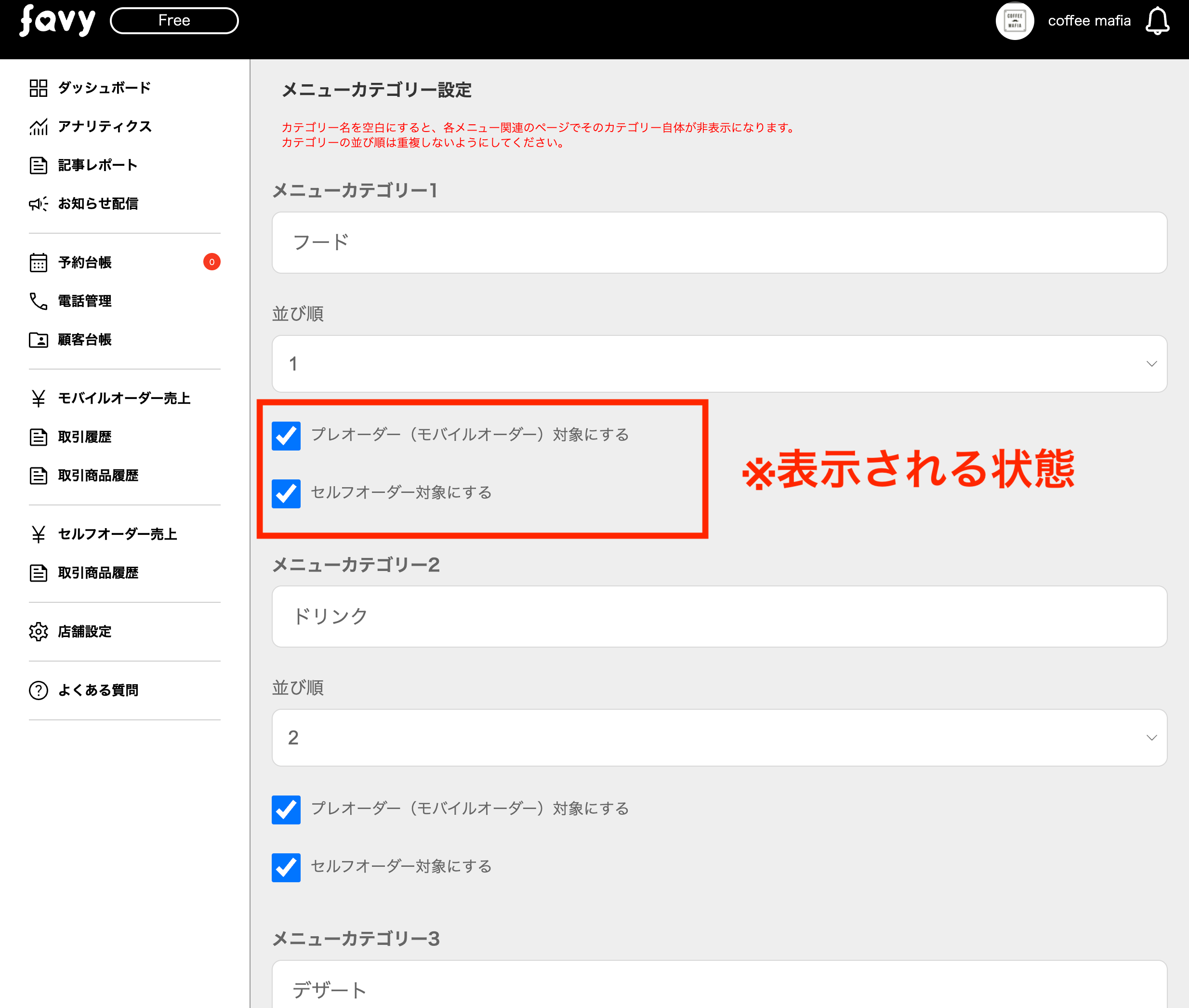The image size is (1189, 1008).
Task: Uncheck プレオーダー checkbox for category 1
Action: tap(286, 436)
